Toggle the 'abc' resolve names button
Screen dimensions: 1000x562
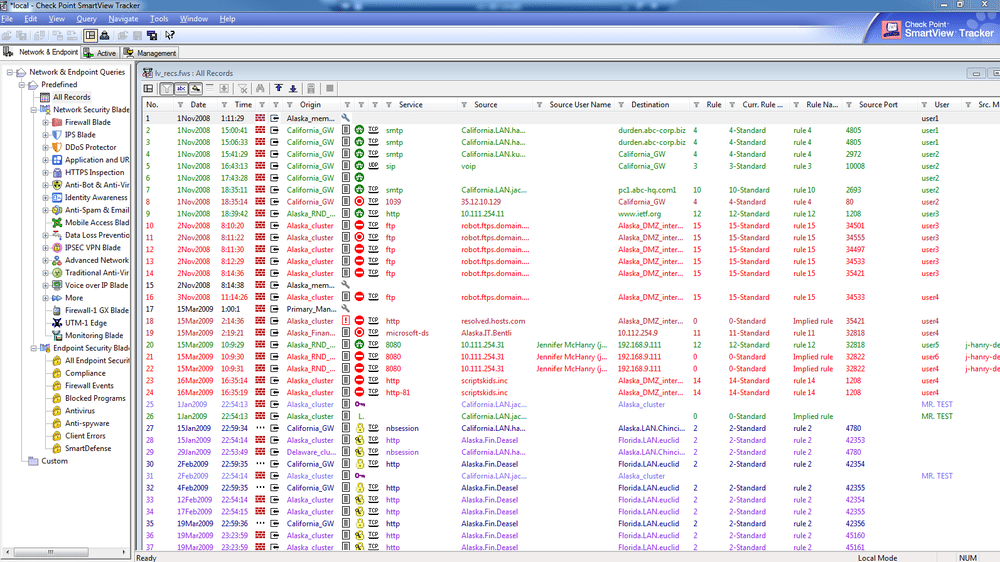pyautogui.click(x=181, y=89)
